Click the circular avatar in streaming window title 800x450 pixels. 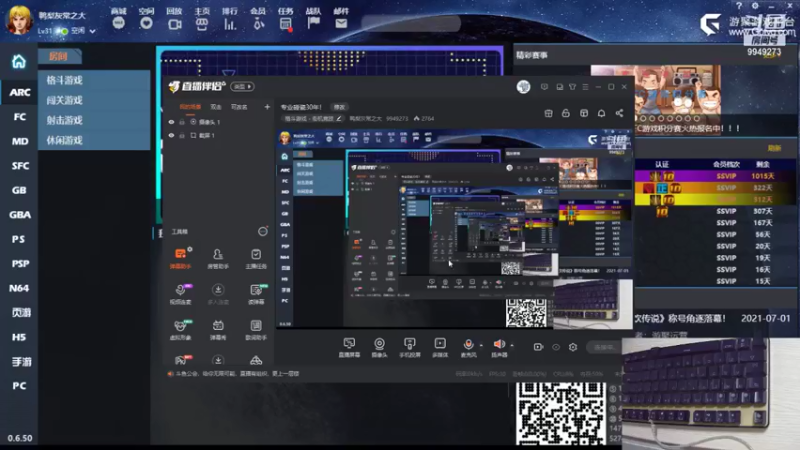pyautogui.click(x=523, y=87)
